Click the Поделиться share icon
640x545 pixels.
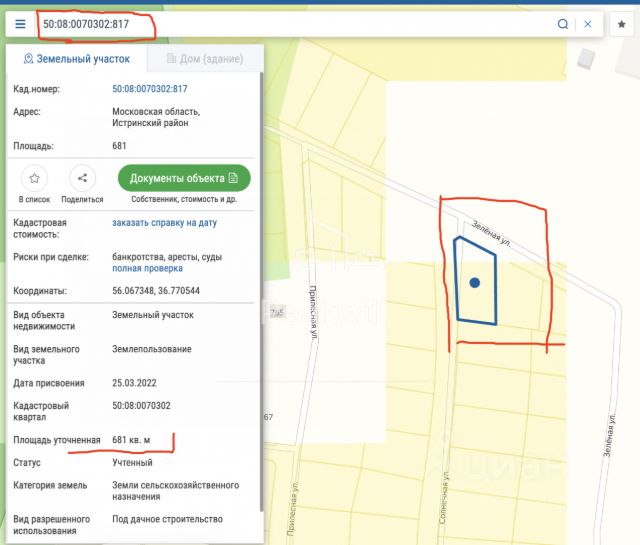click(82, 178)
